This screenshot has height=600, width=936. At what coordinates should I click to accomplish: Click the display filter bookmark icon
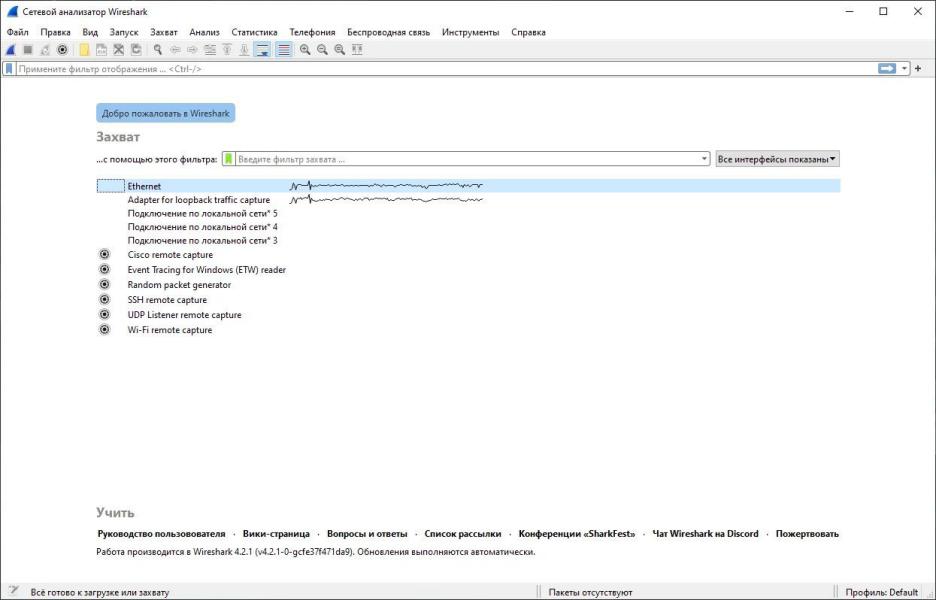9,69
